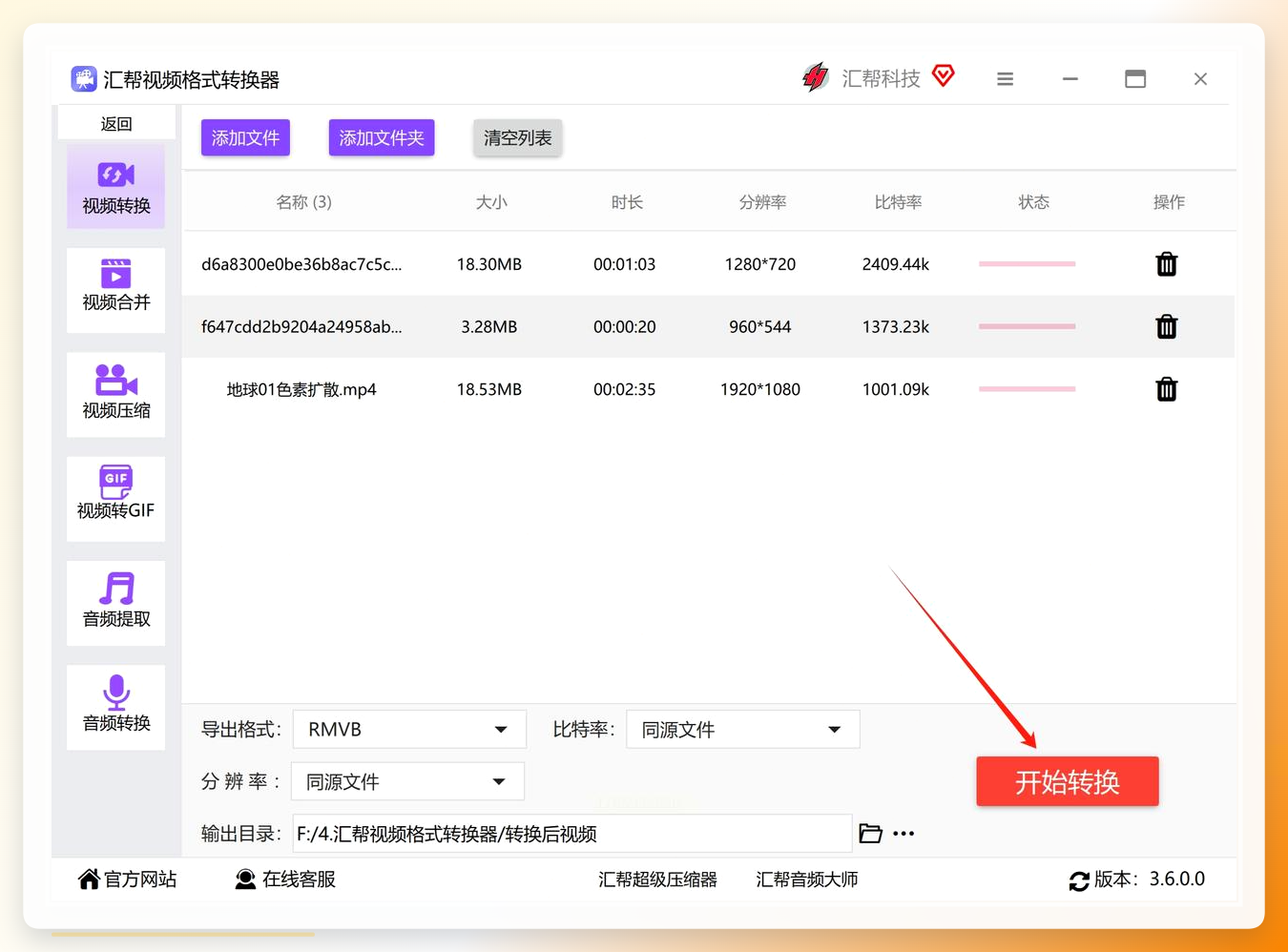Open the 官方网站 link
This screenshot has width=1288, height=952.
(x=140, y=880)
